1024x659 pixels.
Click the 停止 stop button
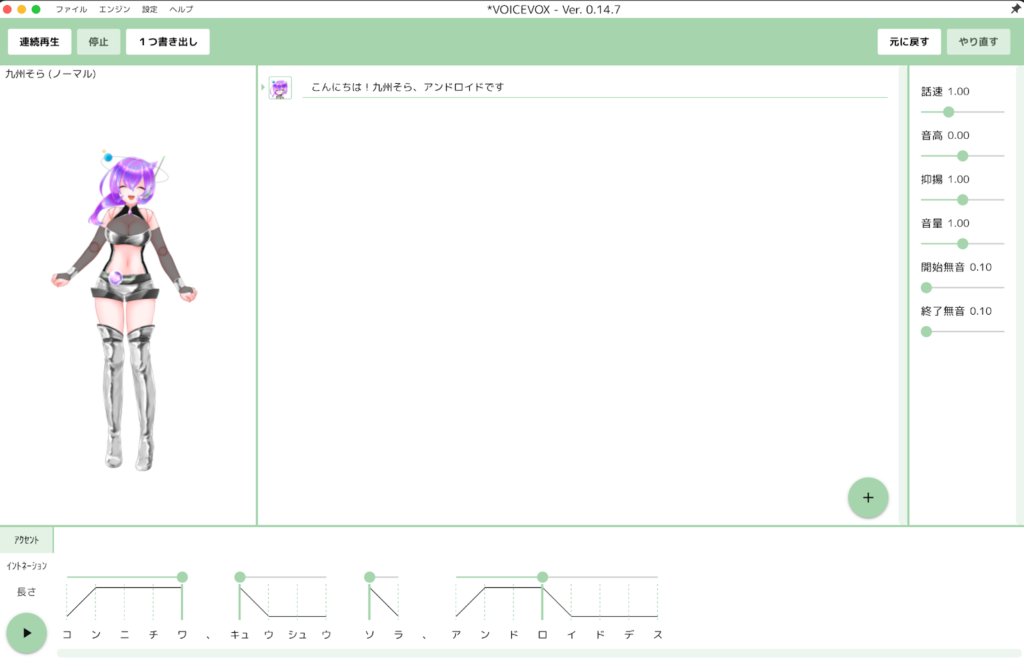99,42
